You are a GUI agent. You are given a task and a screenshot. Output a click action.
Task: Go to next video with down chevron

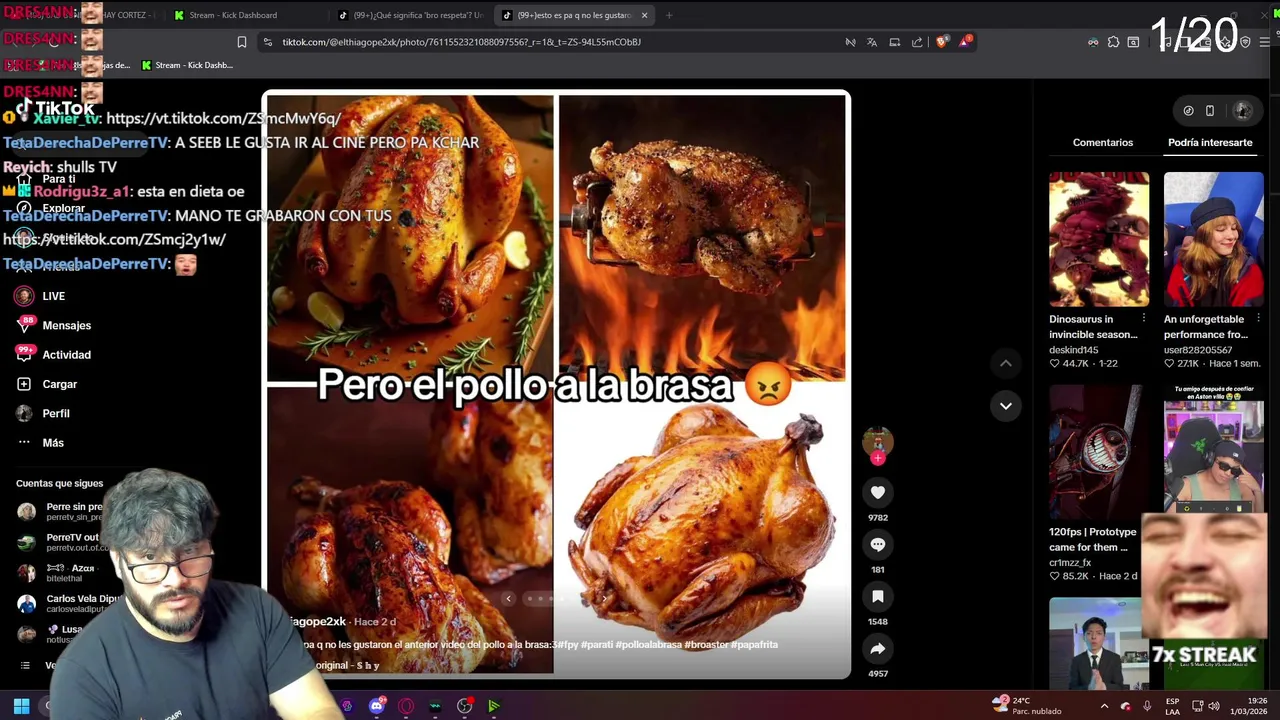click(x=1005, y=405)
